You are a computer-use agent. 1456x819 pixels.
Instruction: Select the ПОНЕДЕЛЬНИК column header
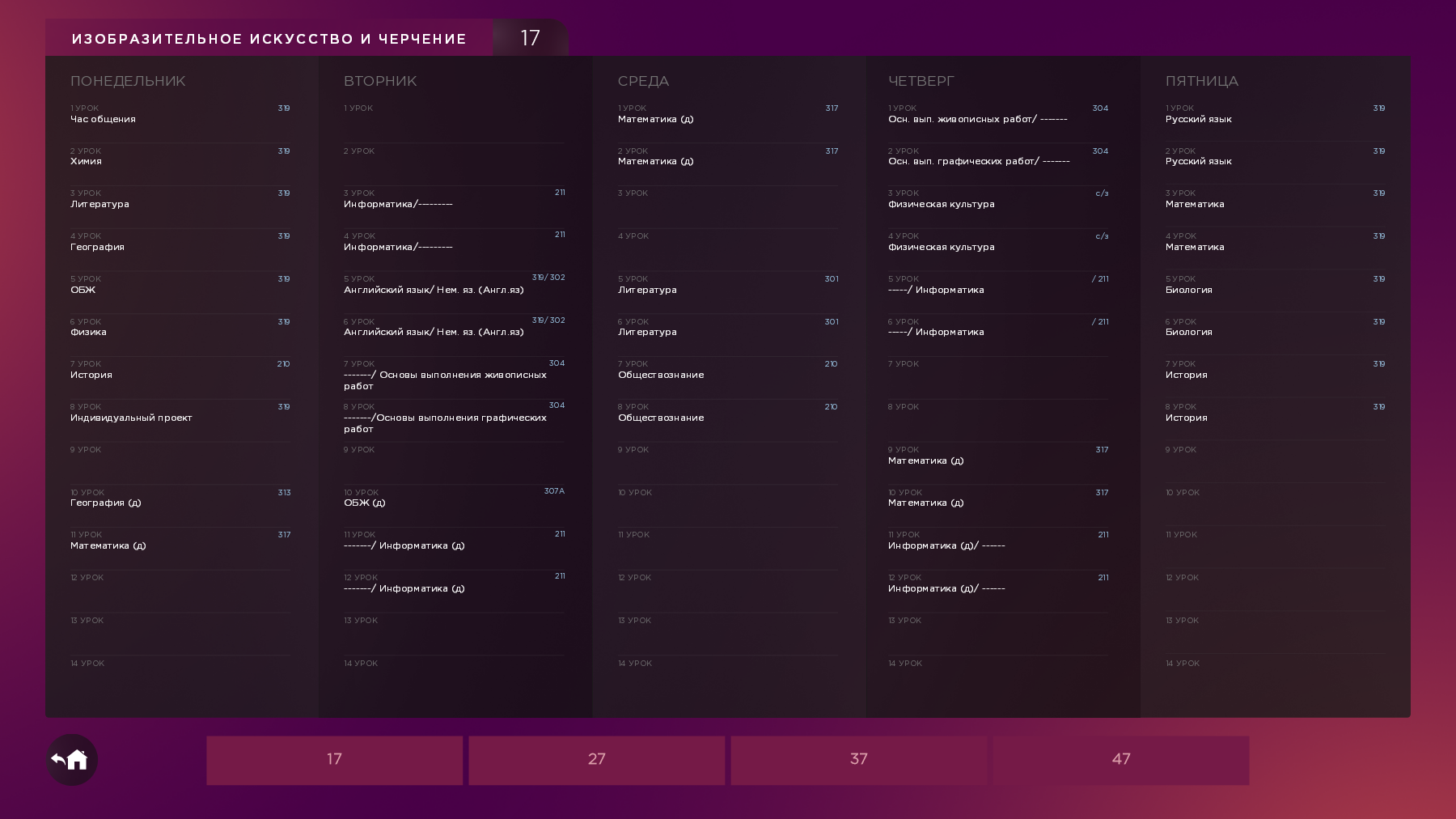pyautogui.click(x=128, y=81)
